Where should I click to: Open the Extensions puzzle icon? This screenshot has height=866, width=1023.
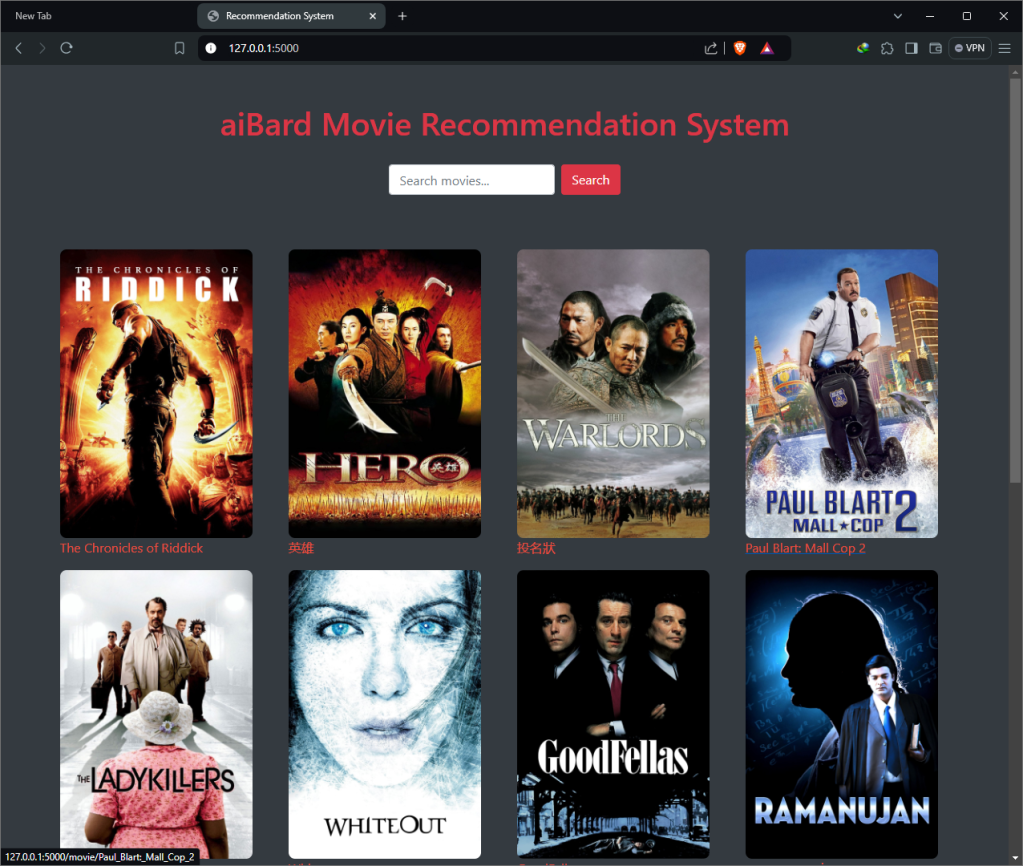(887, 48)
